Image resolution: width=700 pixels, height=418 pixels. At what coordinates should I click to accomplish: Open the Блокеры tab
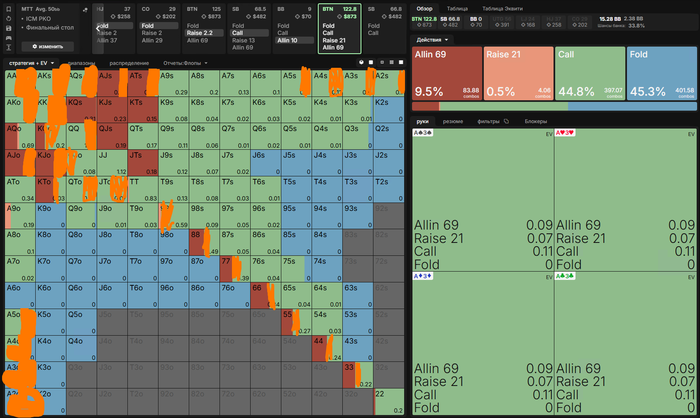point(535,121)
